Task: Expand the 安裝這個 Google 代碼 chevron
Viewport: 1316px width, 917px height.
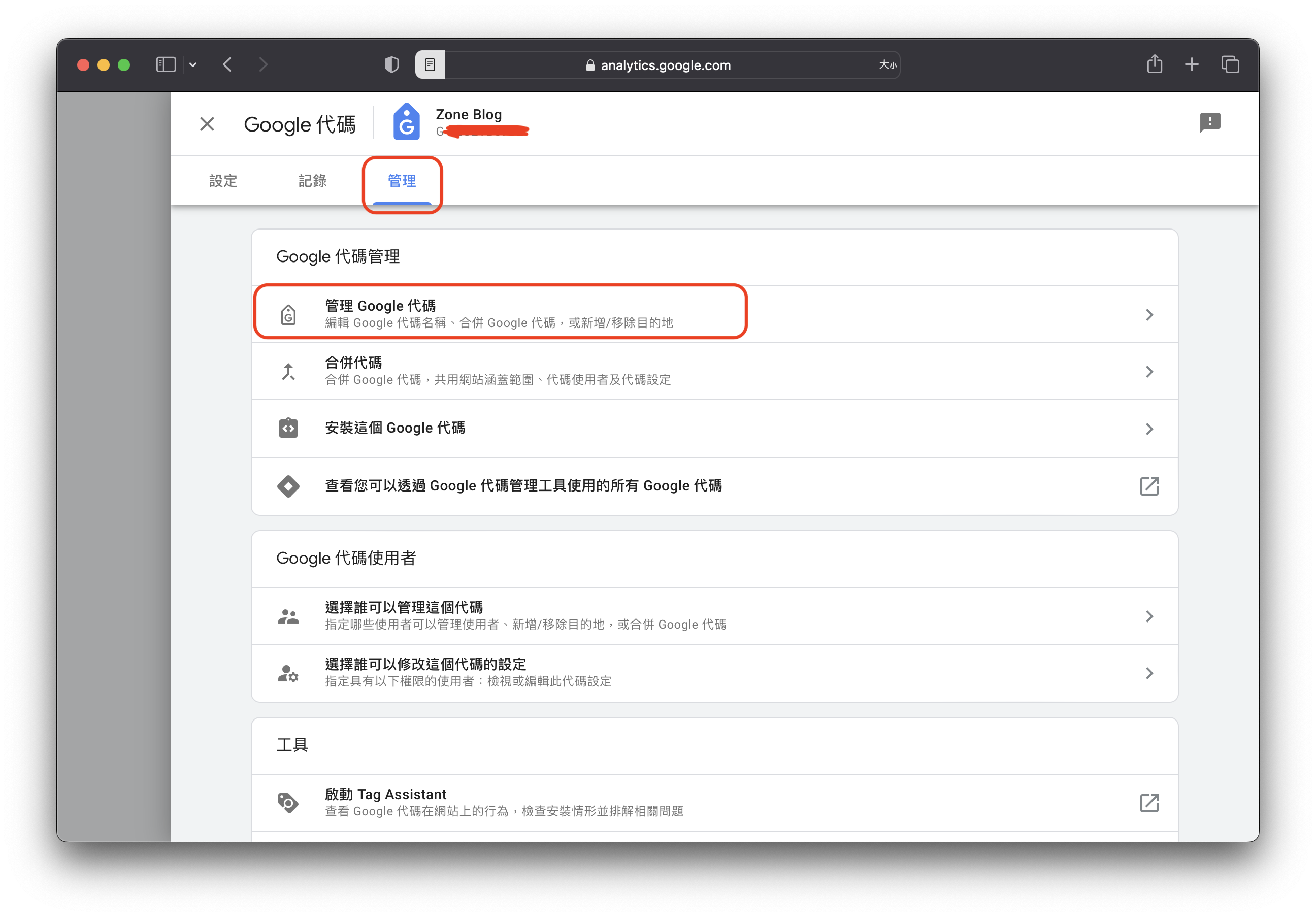Action: click(x=1148, y=429)
